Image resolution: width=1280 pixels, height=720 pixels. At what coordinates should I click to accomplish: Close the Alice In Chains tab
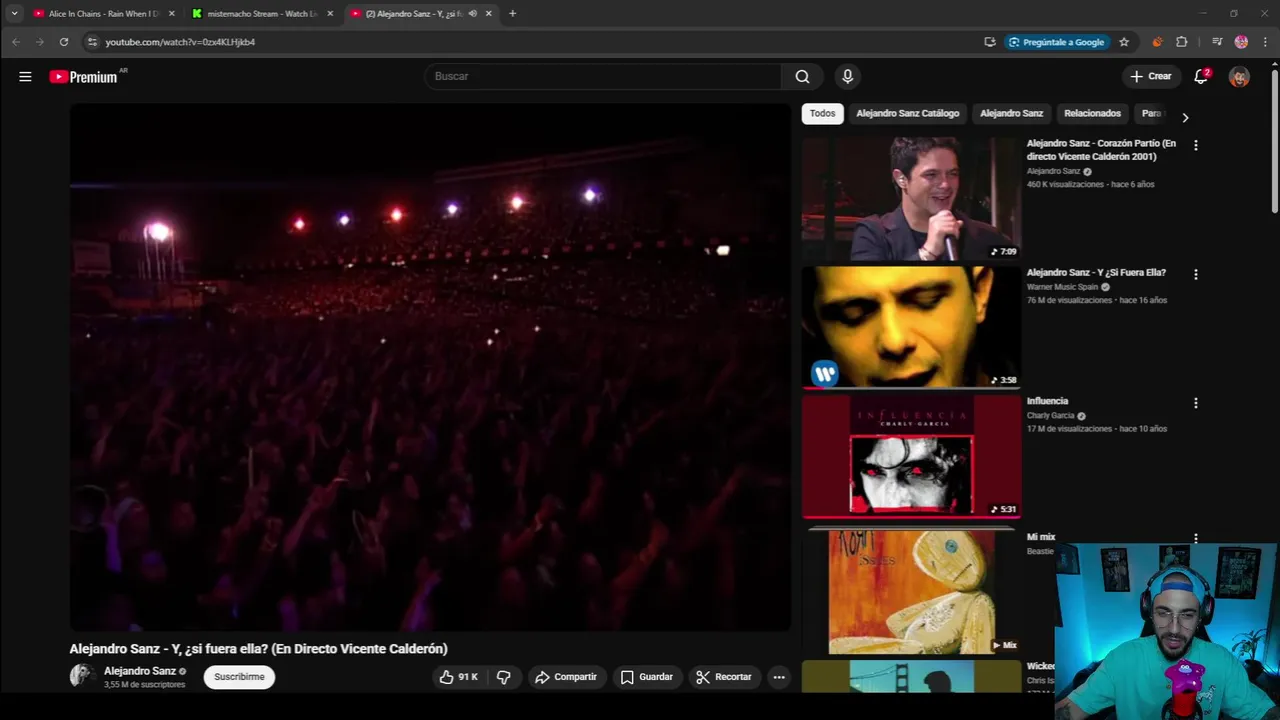tap(171, 14)
